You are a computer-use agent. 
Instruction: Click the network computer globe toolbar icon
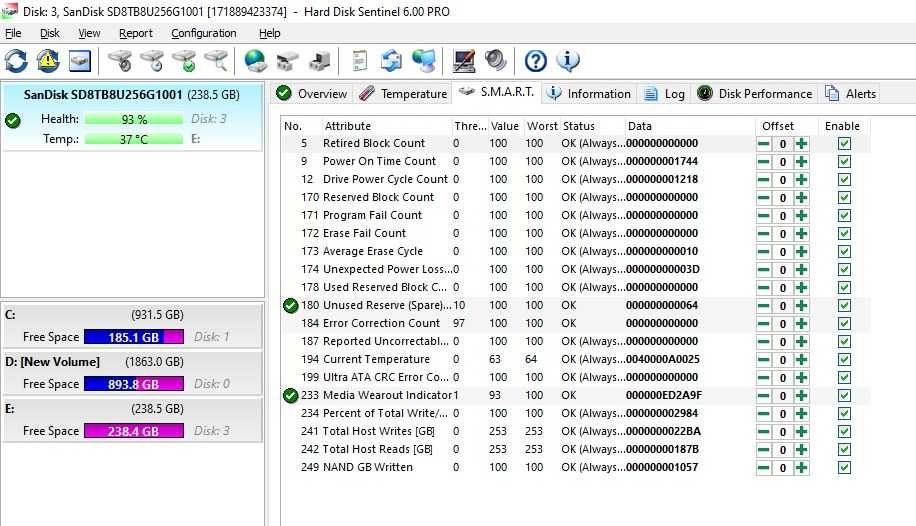click(424, 61)
